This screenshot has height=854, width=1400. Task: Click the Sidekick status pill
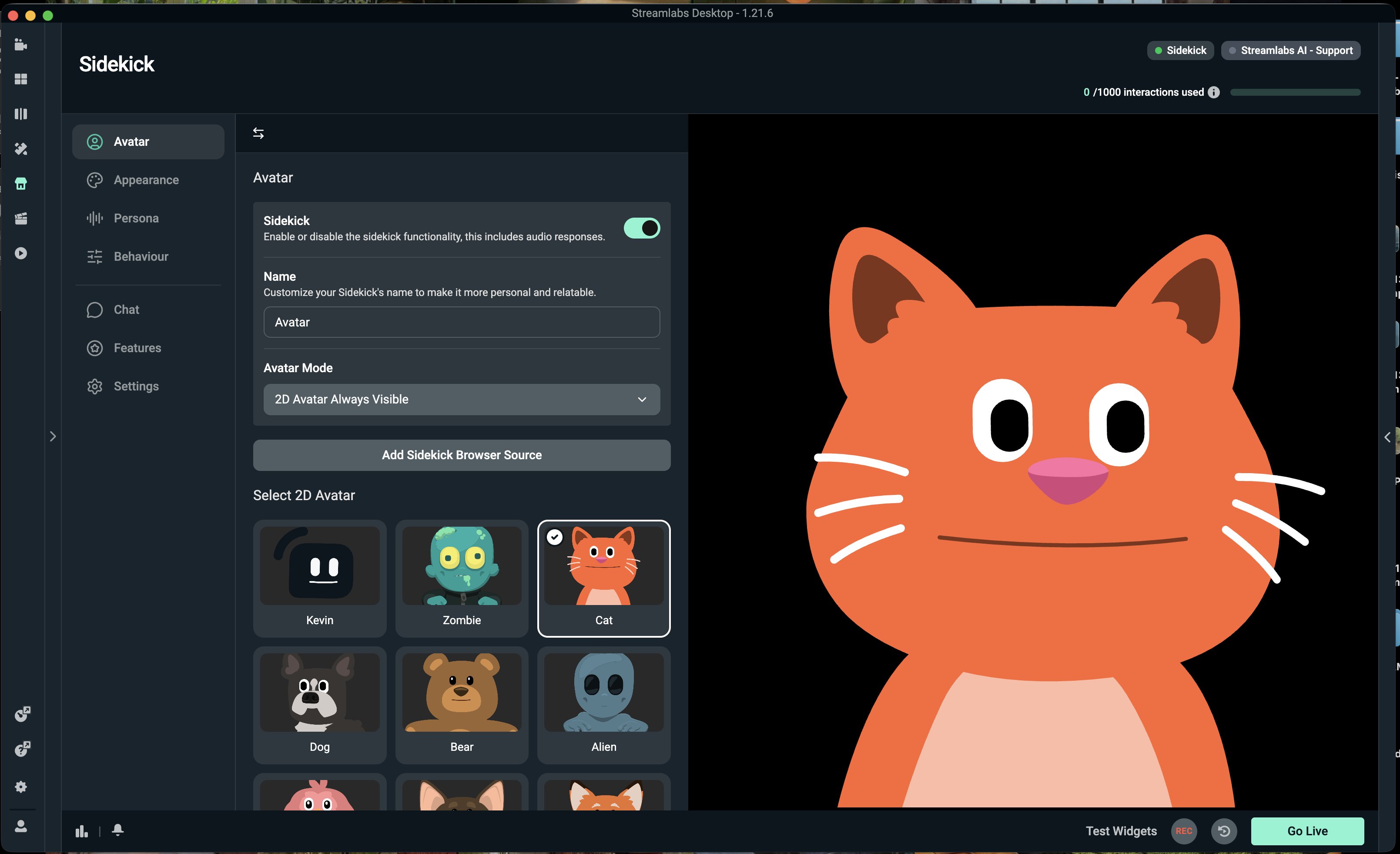tap(1180, 50)
